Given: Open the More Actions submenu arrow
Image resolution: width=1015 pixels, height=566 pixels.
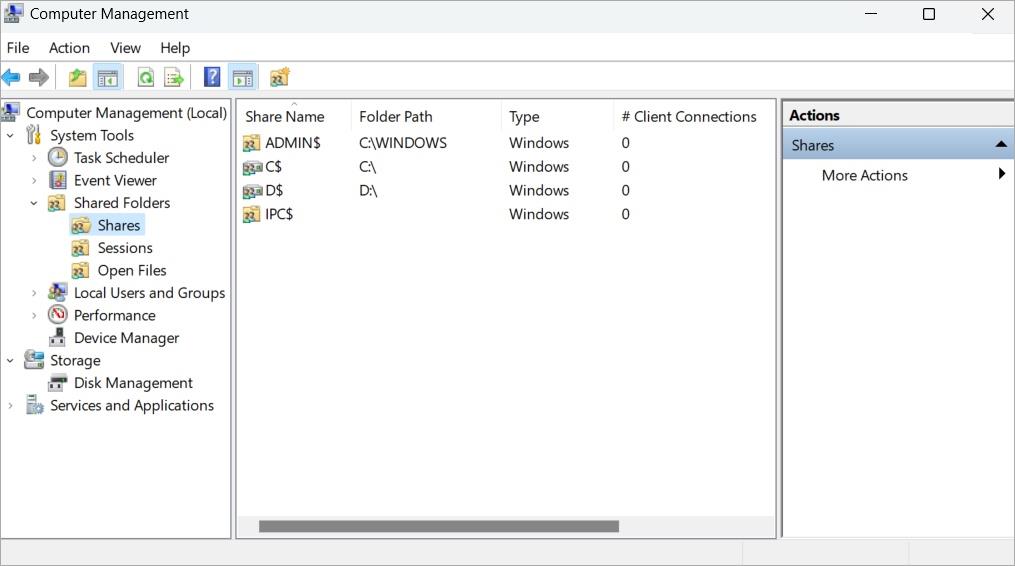Looking at the screenshot, I should pos(1001,174).
